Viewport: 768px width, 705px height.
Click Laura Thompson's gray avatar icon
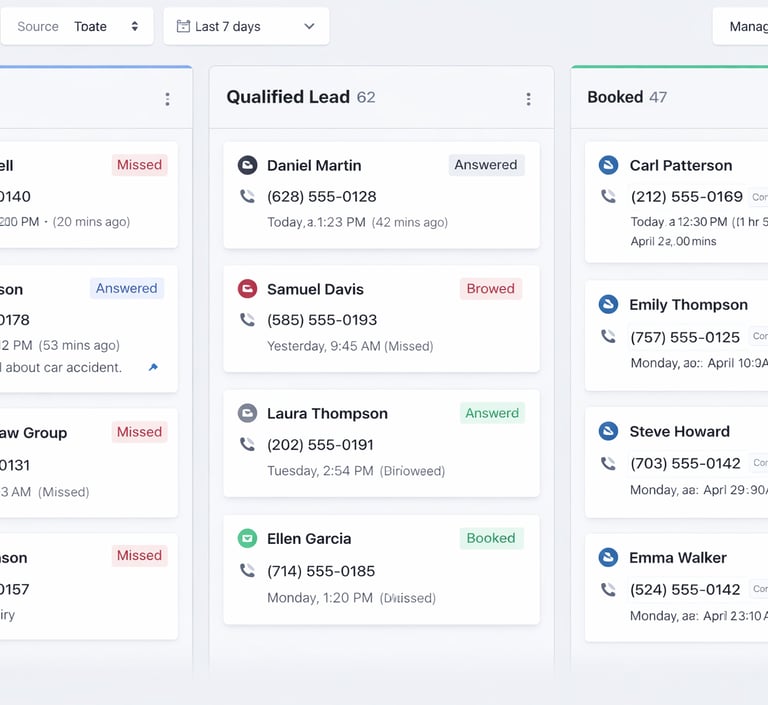coord(247,413)
